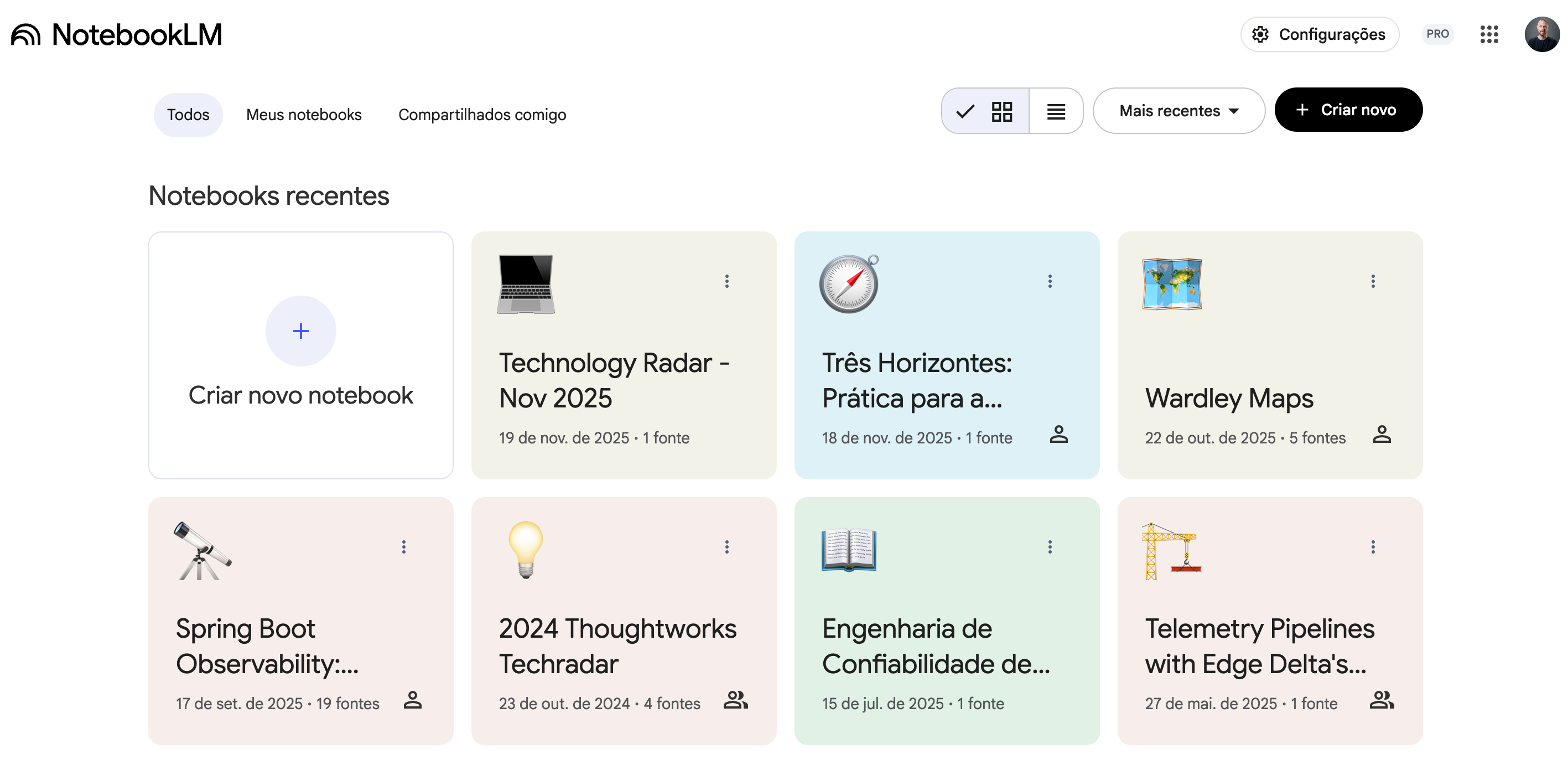Click the compass emoji on Três Horizontes
The width and height of the screenshot is (1568, 775).
849,285
